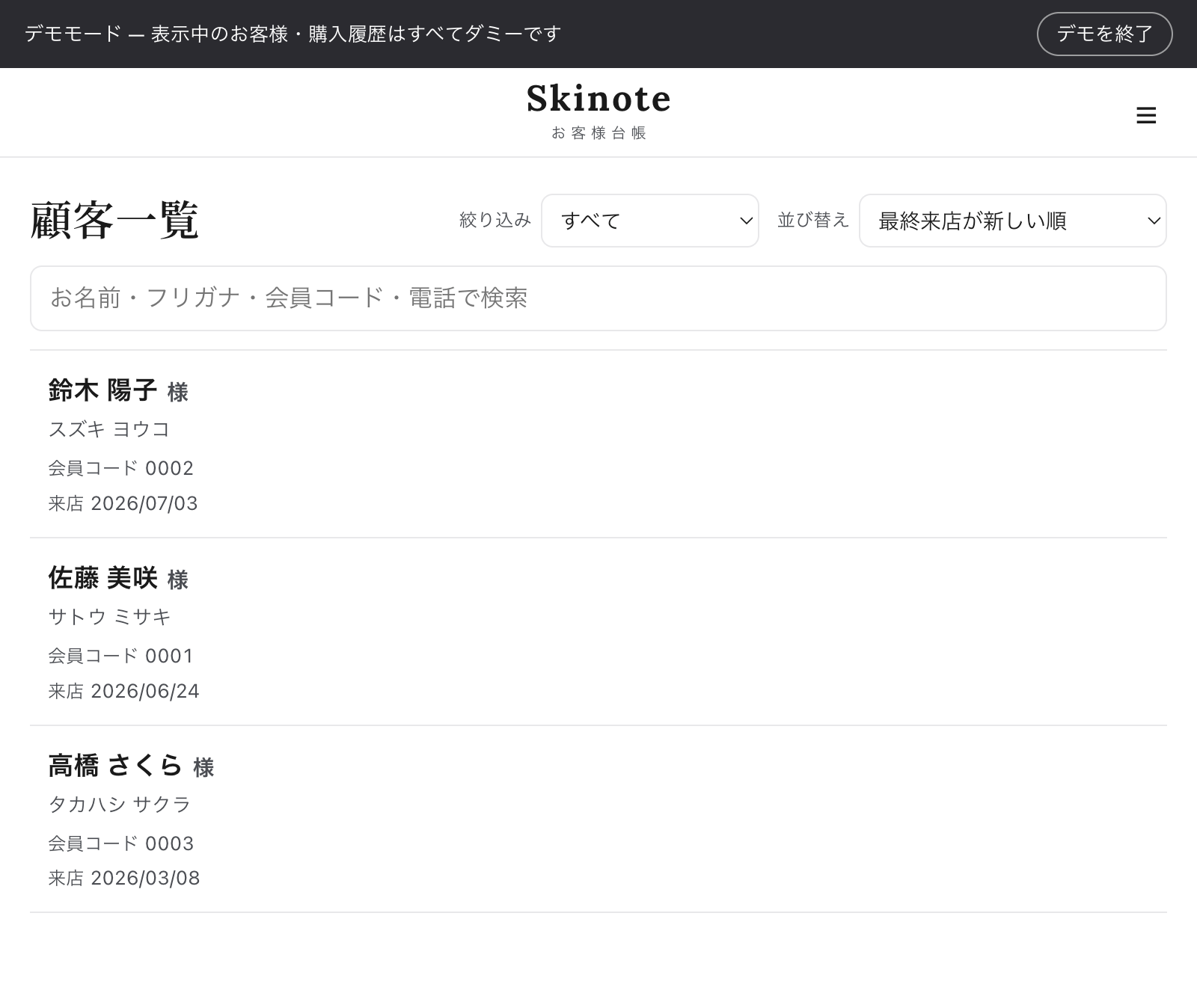Open the hamburger menu icon
The width and height of the screenshot is (1197, 1008).
tap(1146, 115)
